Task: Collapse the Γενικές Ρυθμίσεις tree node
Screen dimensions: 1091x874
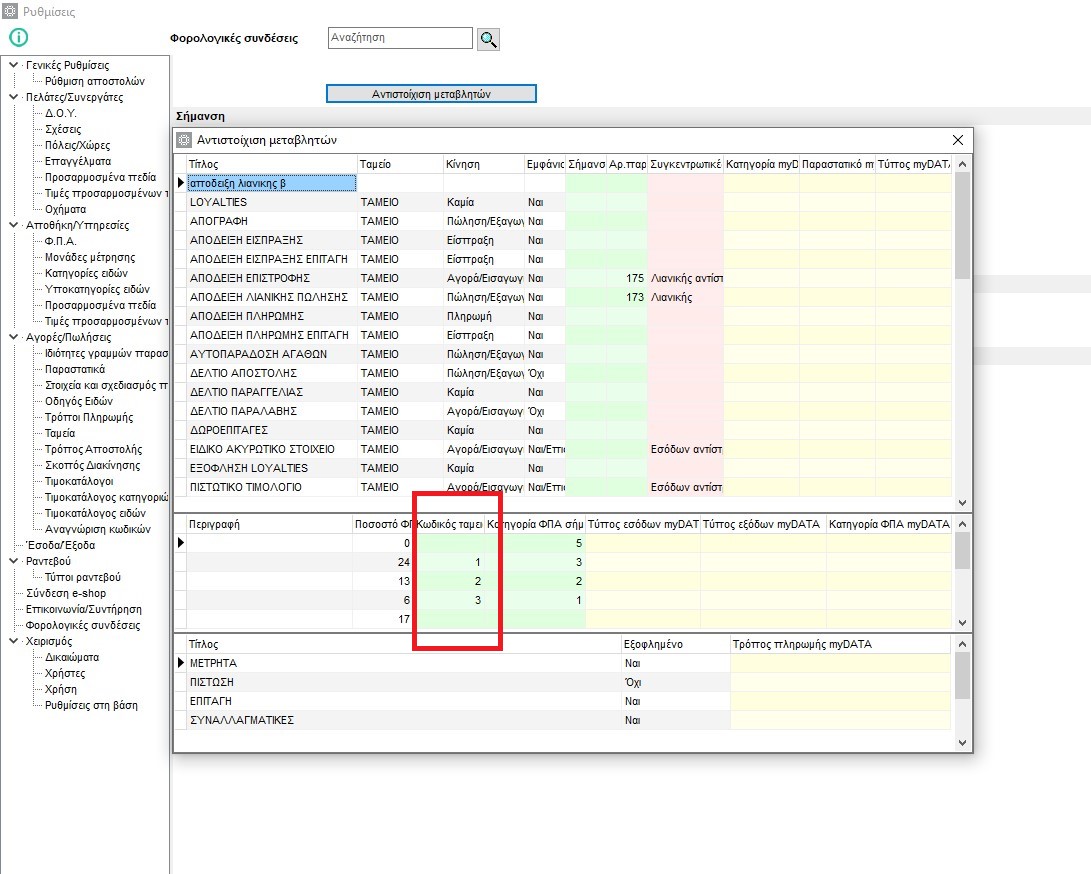Action: tap(13, 65)
